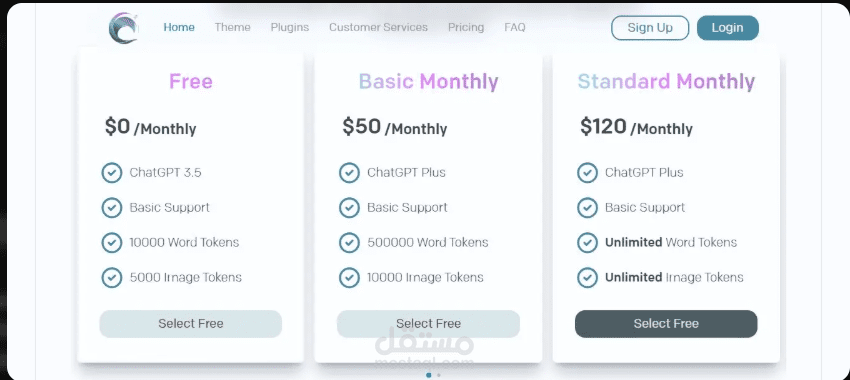Click the 500000 Word Tokens check icon
The image size is (850, 380).
coord(349,243)
